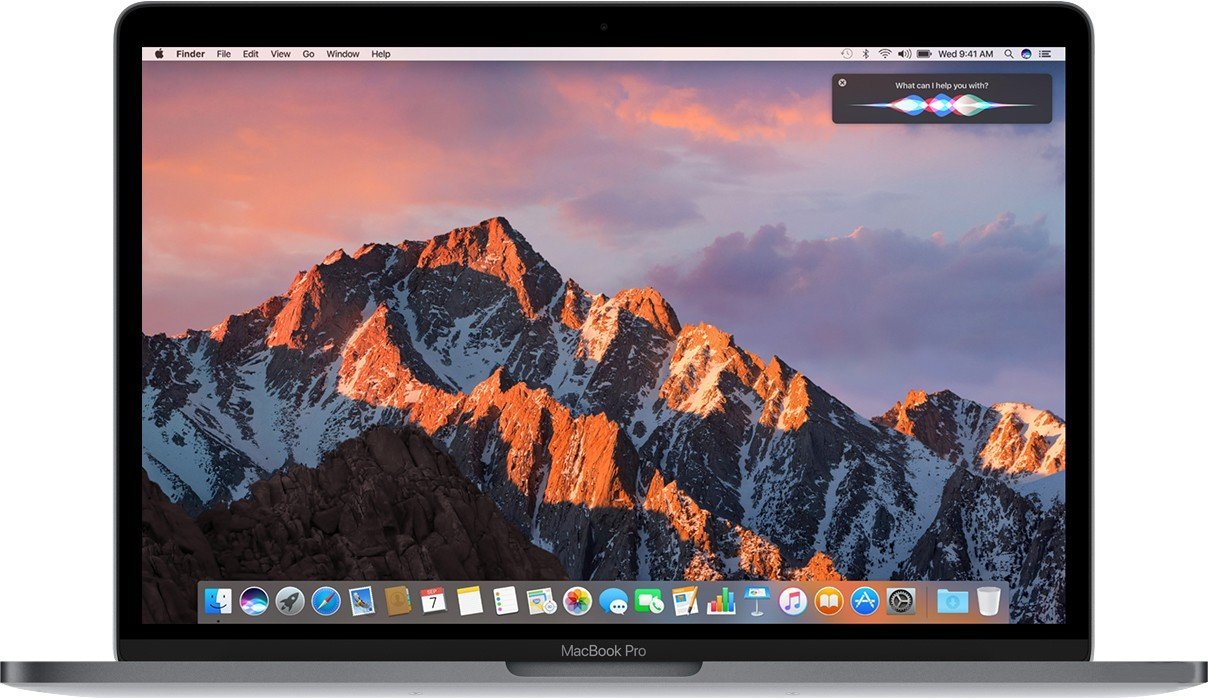
Task: Open the Go menu
Action: [307, 53]
